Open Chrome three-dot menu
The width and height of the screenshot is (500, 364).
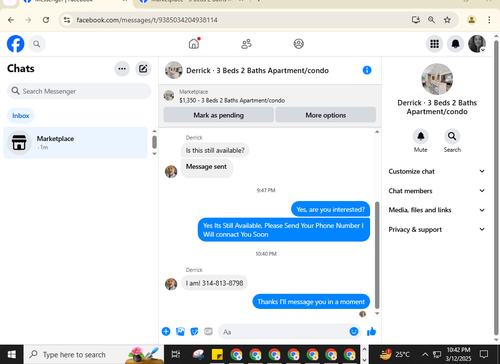(x=489, y=20)
